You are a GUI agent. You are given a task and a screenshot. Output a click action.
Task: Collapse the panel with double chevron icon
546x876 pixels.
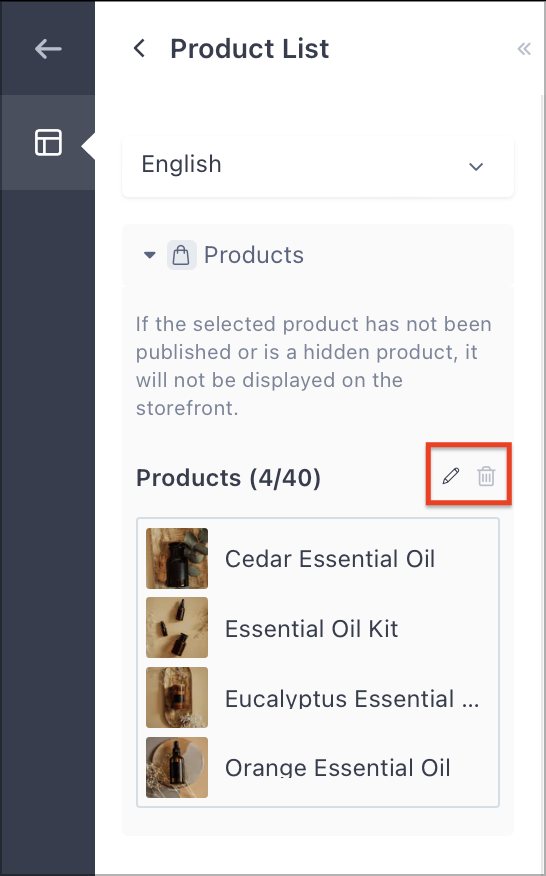point(524,49)
